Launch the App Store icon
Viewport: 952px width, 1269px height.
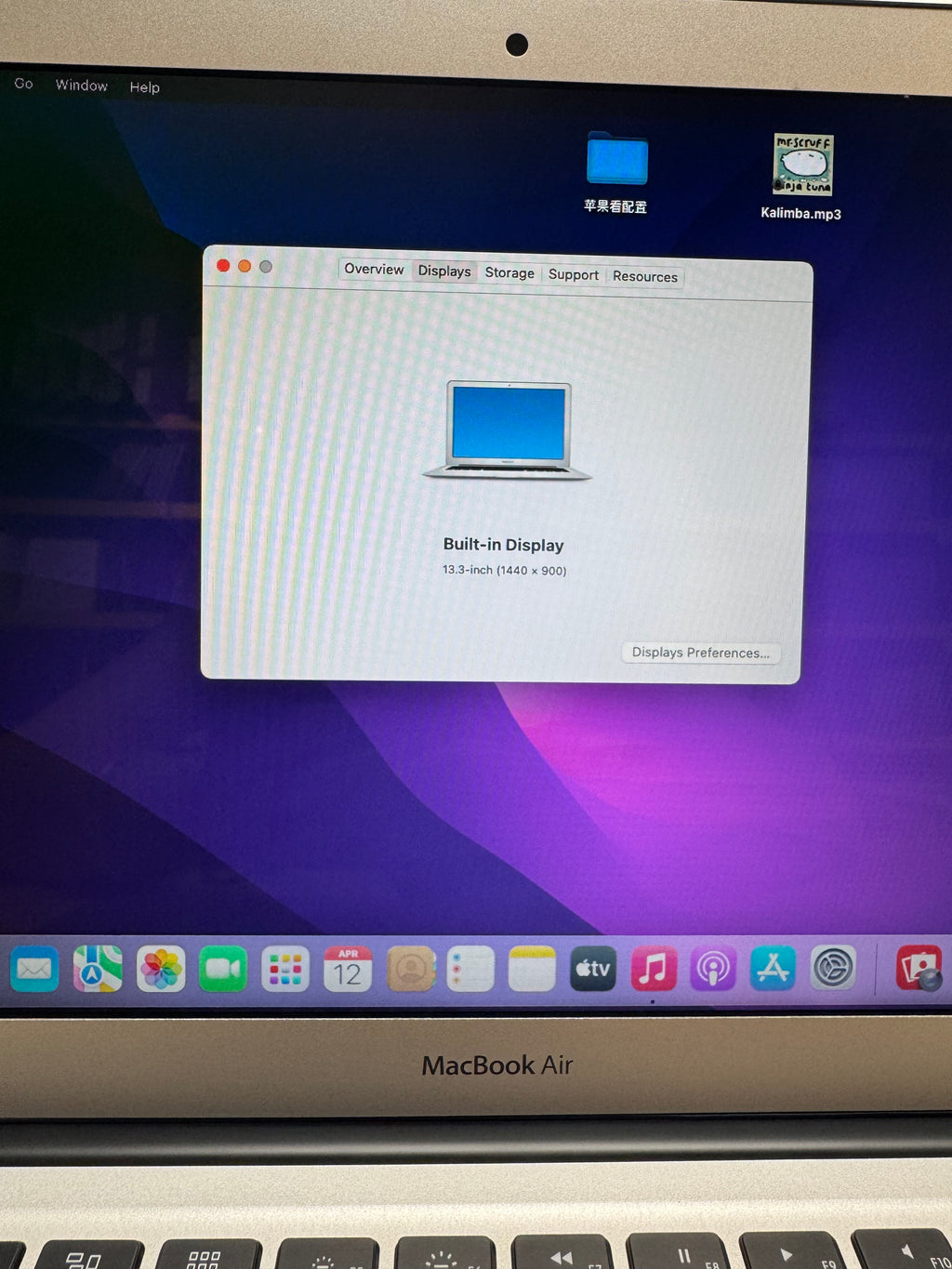coord(773,969)
